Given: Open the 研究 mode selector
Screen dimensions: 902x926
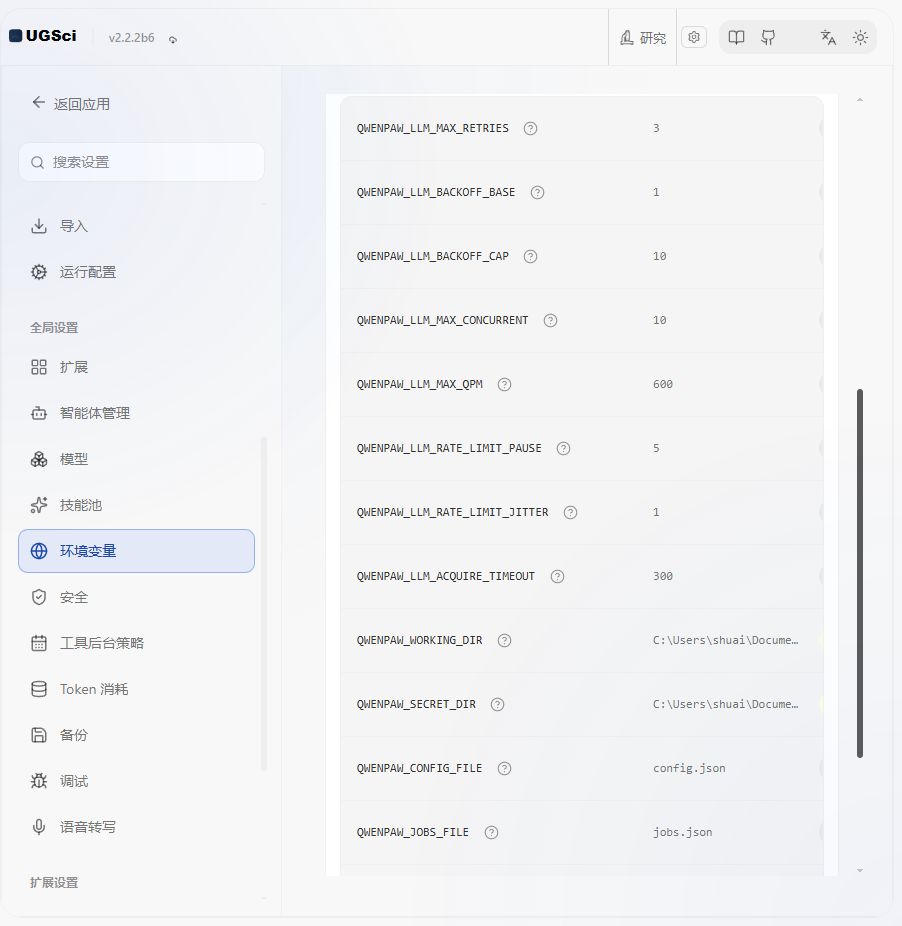Looking at the screenshot, I should click(643, 38).
